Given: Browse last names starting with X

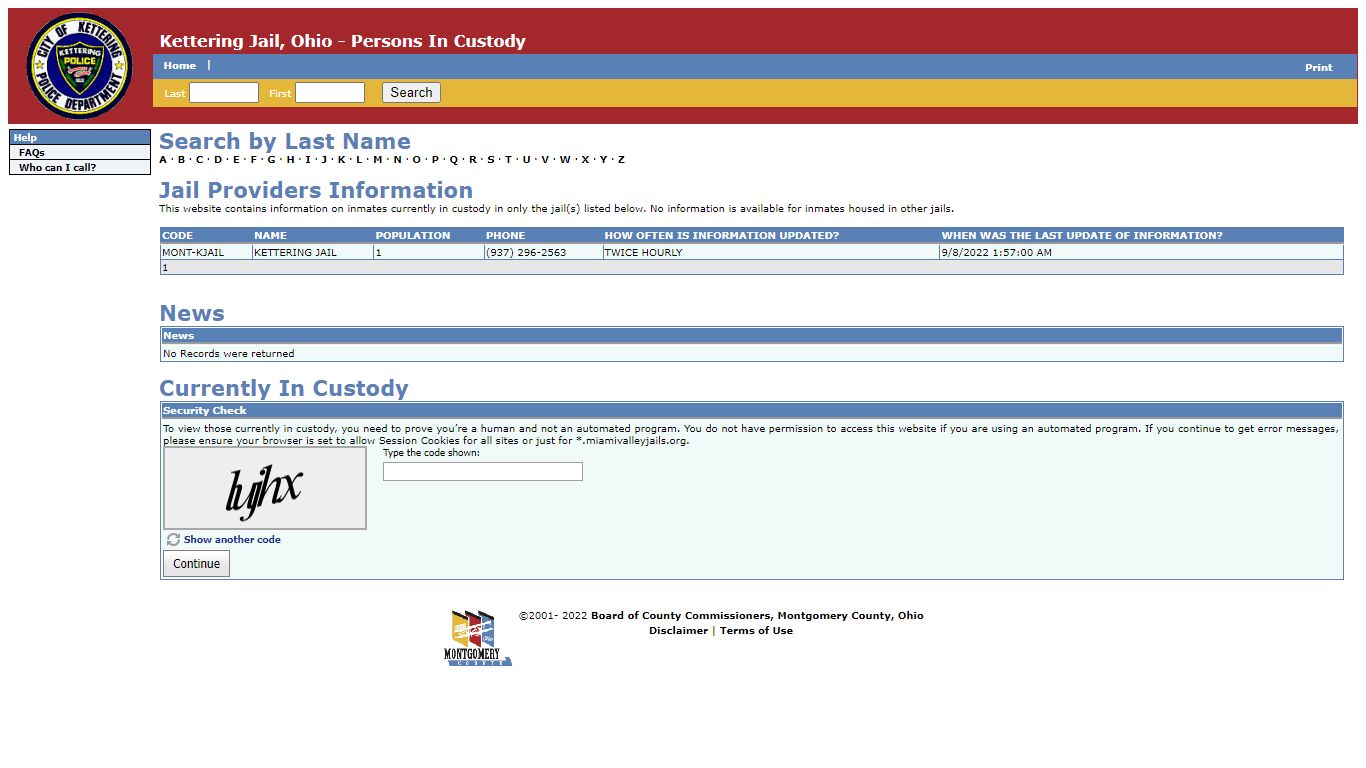Looking at the screenshot, I should click(585, 160).
